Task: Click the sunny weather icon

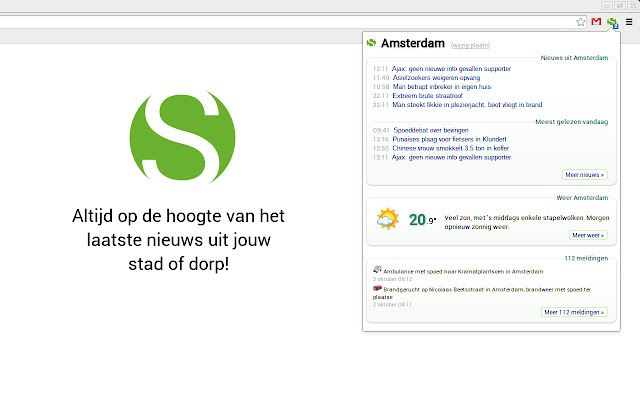Action: point(387,219)
